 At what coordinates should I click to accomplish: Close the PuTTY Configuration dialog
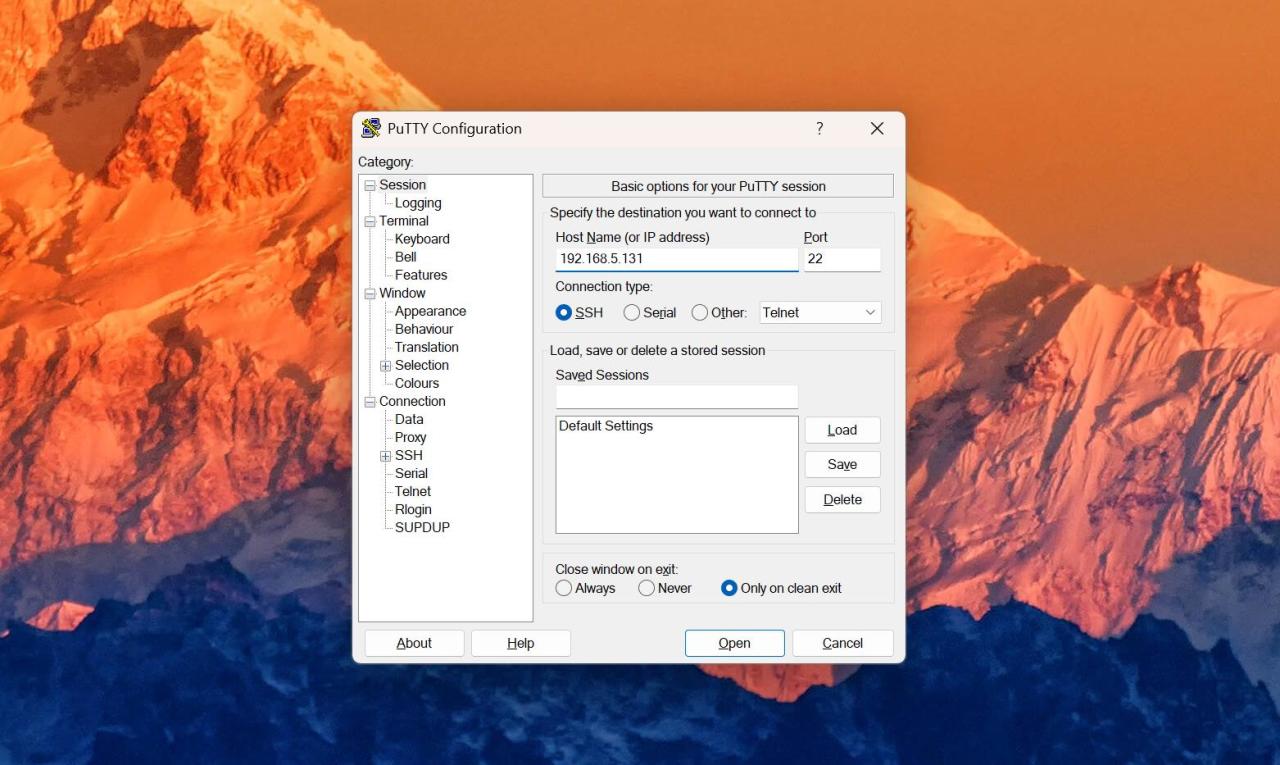(x=877, y=128)
